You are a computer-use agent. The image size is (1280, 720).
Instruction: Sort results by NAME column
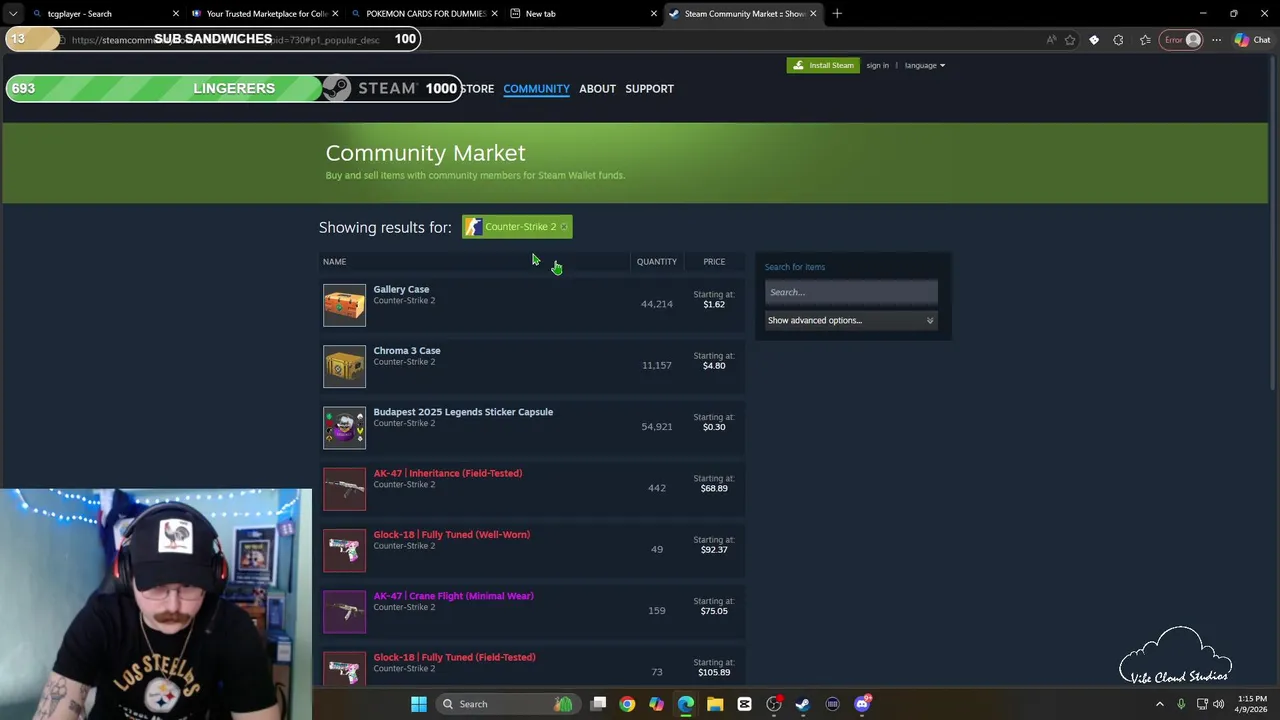pos(334,262)
